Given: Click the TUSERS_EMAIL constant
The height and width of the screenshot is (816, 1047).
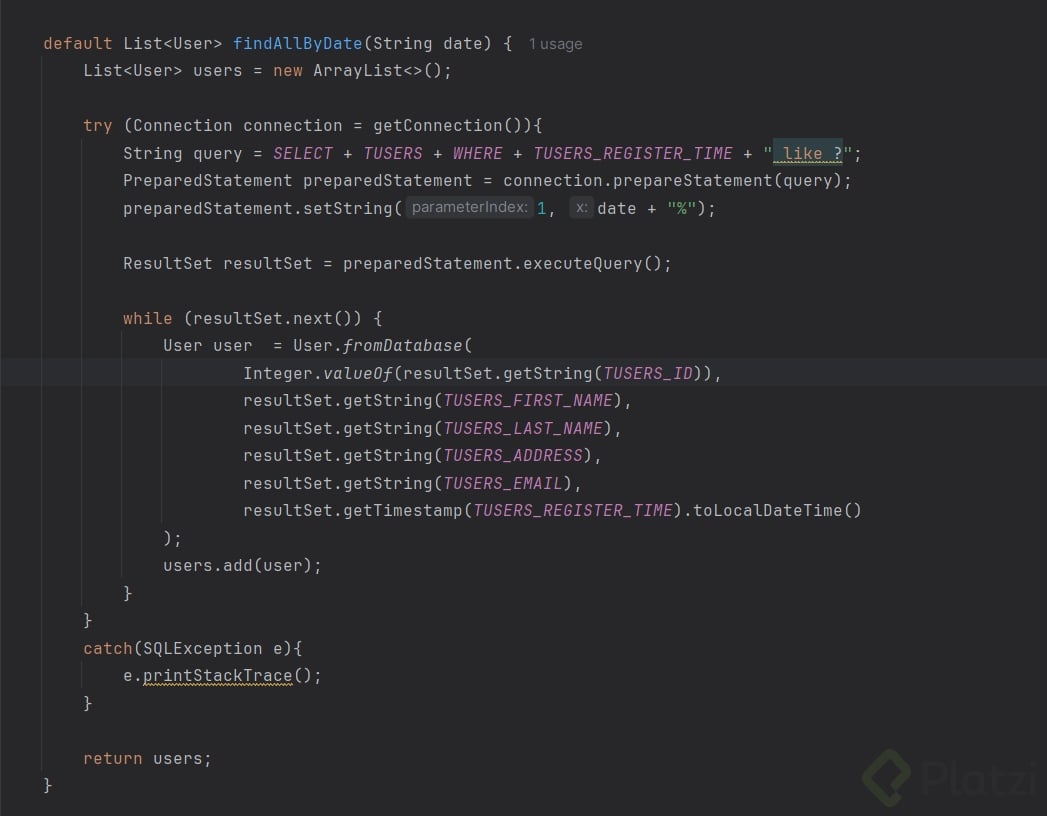Looking at the screenshot, I should point(503,483).
